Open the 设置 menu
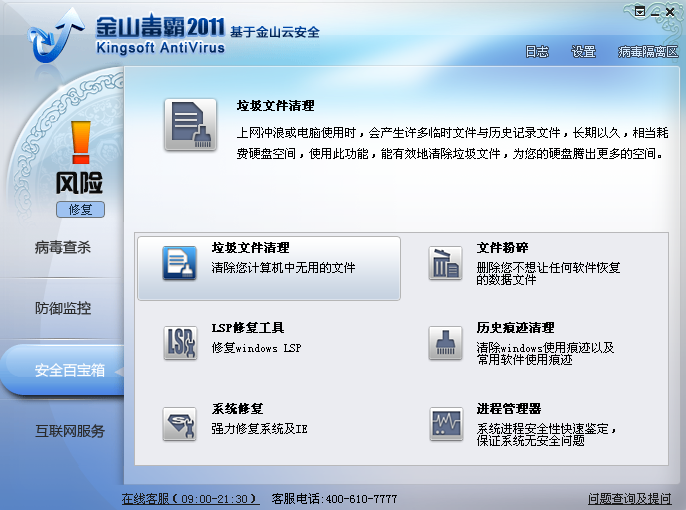This screenshot has height=510, width=686. pyautogui.click(x=583, y=52)
